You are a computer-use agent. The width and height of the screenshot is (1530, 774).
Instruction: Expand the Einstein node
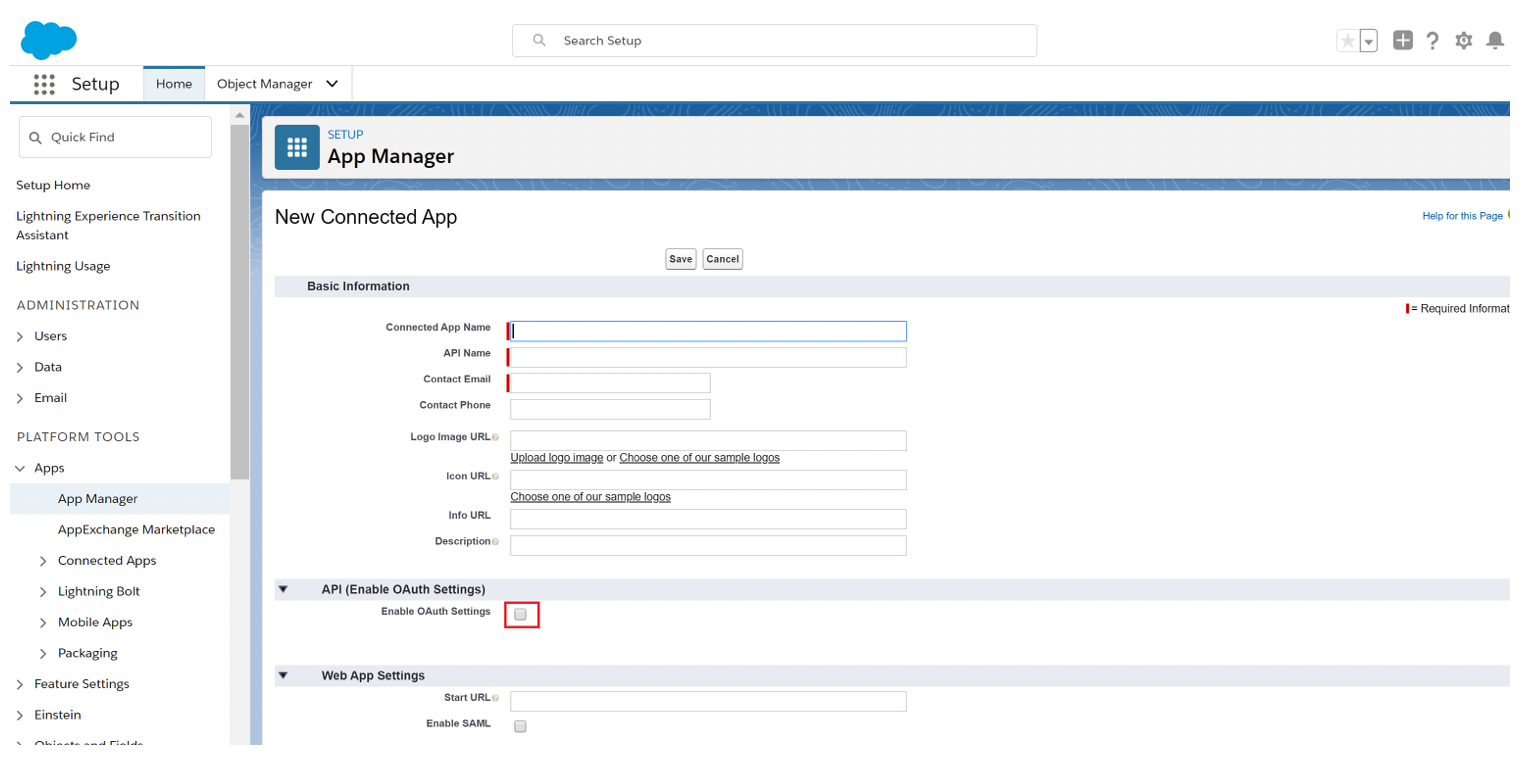click(20, 715)
